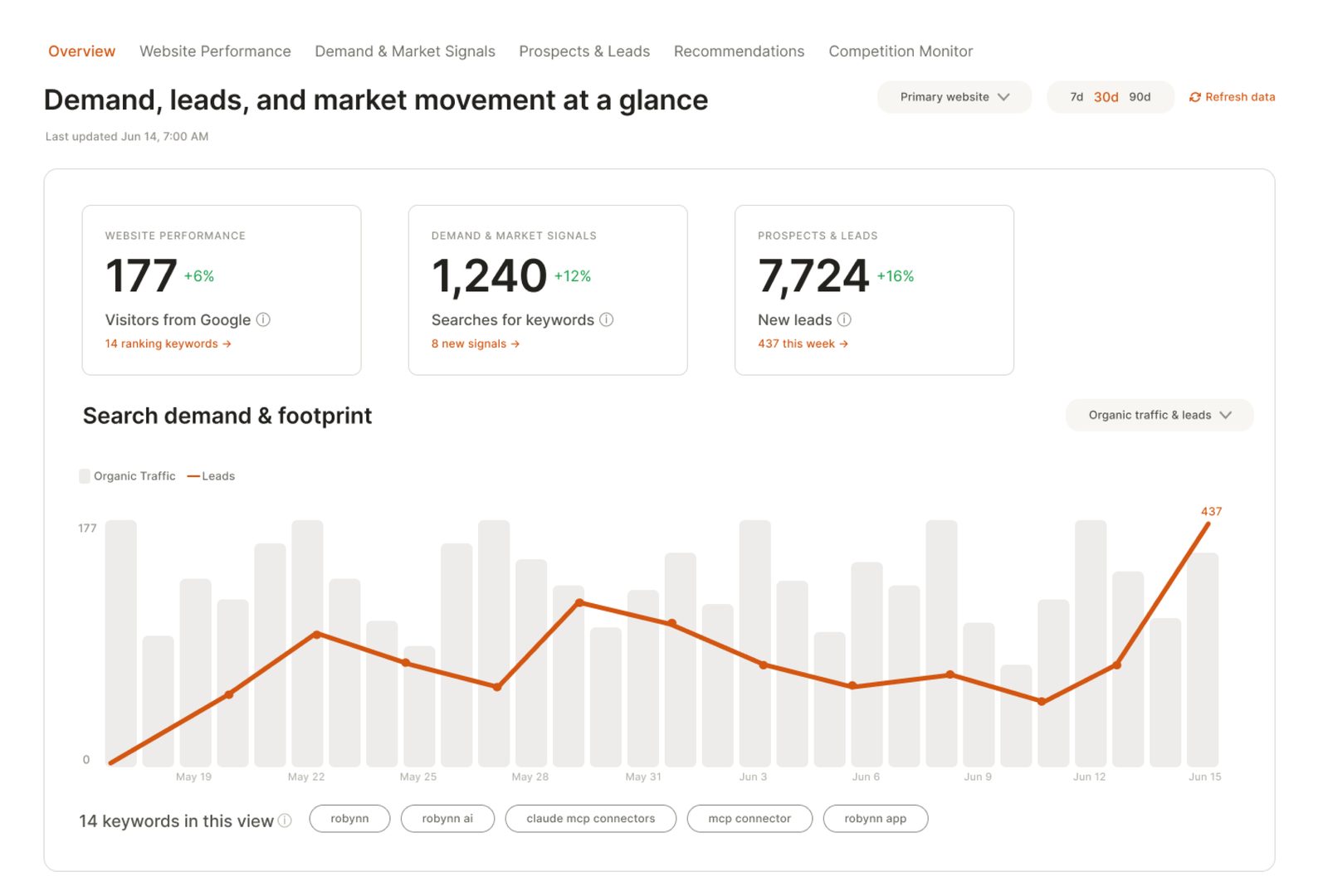Click the Prospects & Leads summary card
The image size is (1328, 896).
tap(874, 290)
